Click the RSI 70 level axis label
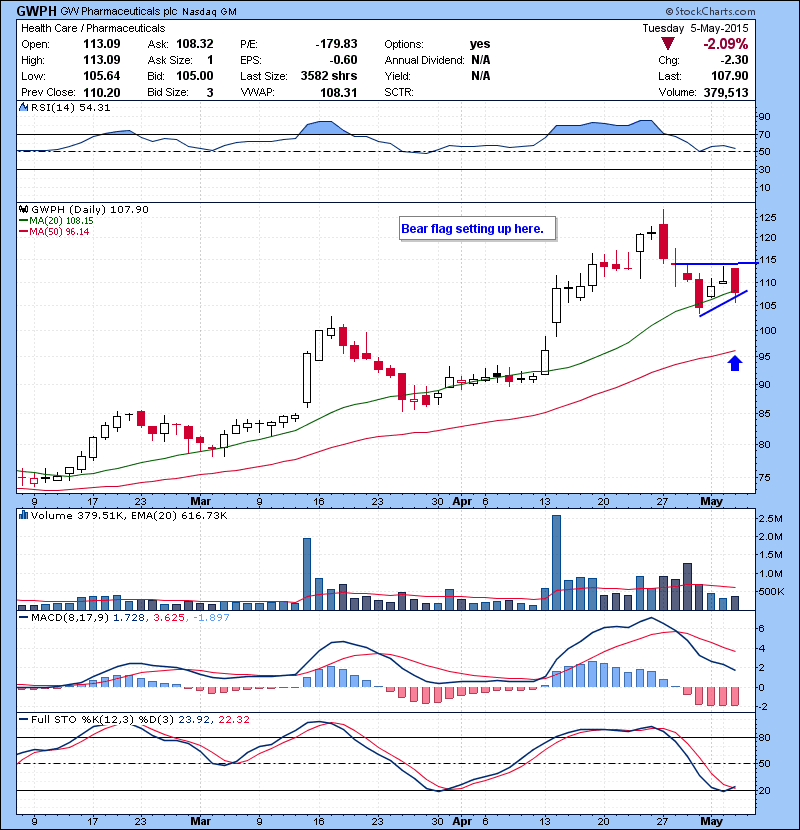Viewport: 800px width, 830px height. (764, 134)
